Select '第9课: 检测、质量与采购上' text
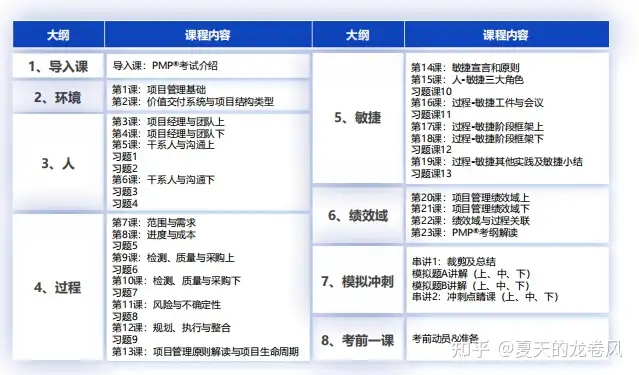This screenshot has width=639, height=375. point(173,258)
